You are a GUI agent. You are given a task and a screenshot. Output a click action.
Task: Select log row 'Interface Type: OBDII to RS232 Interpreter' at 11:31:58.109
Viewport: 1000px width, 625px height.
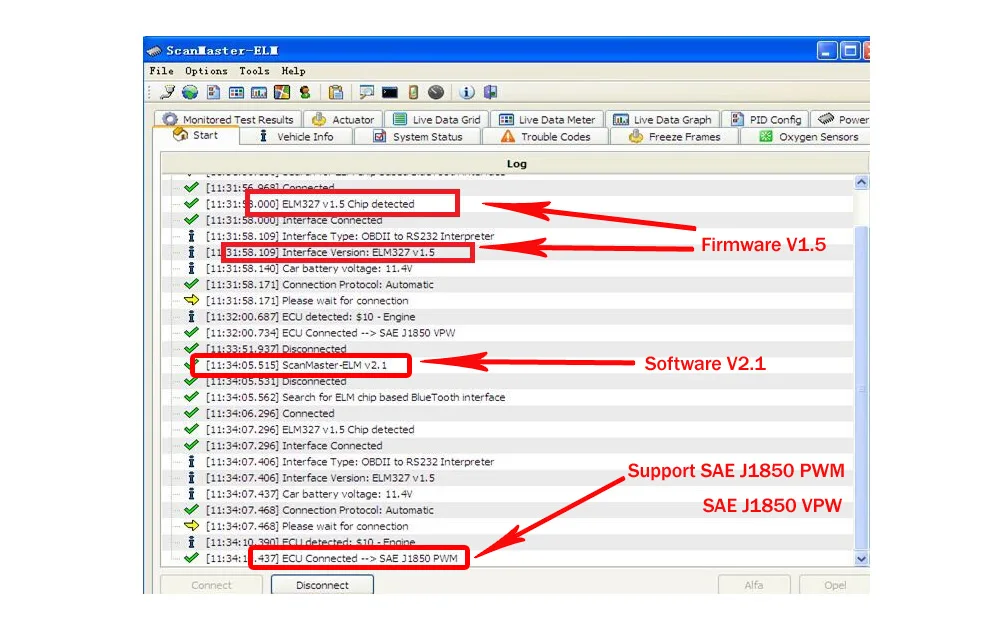(x=507, y=236)
